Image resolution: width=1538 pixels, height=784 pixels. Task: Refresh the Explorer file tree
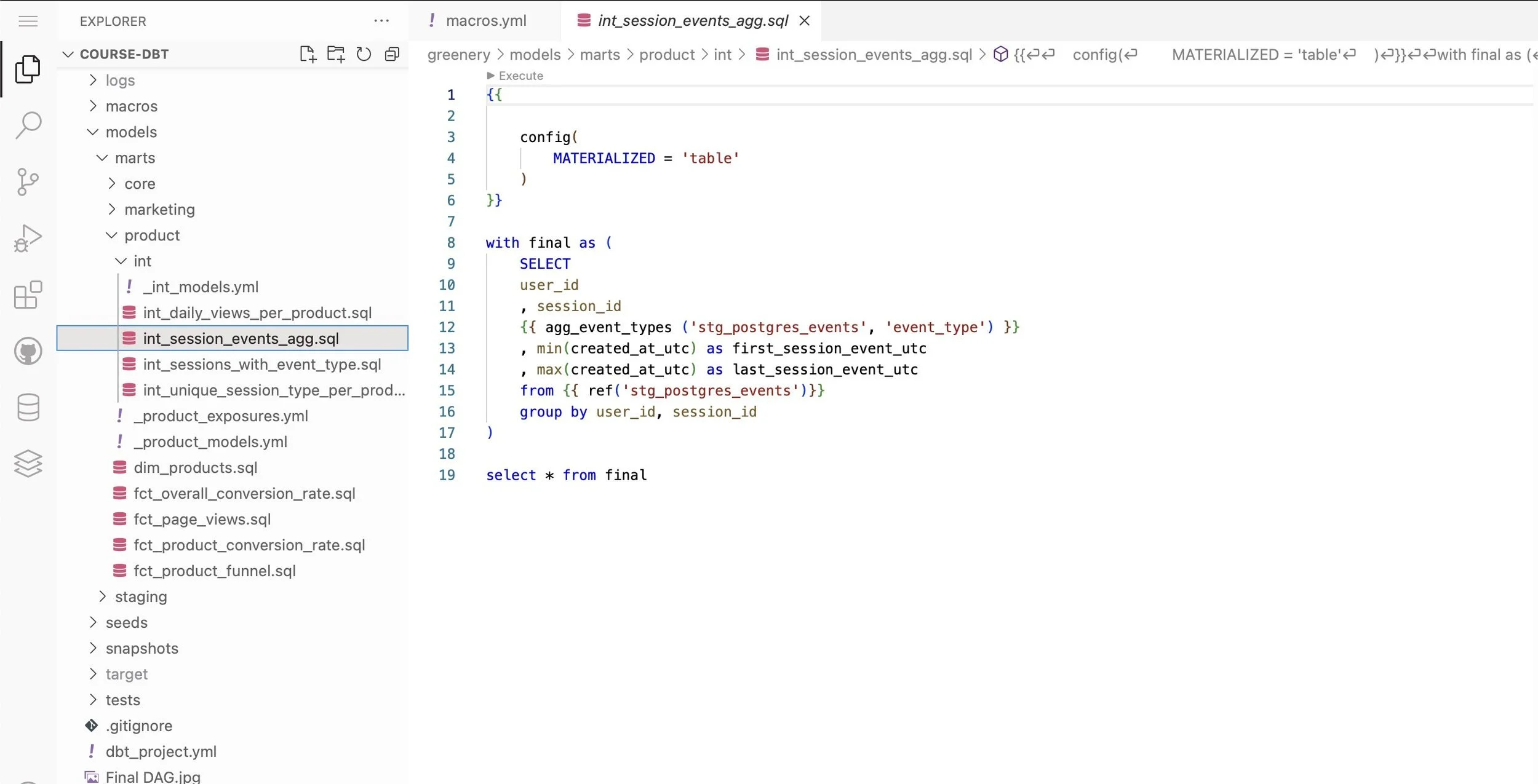point(364,54)
